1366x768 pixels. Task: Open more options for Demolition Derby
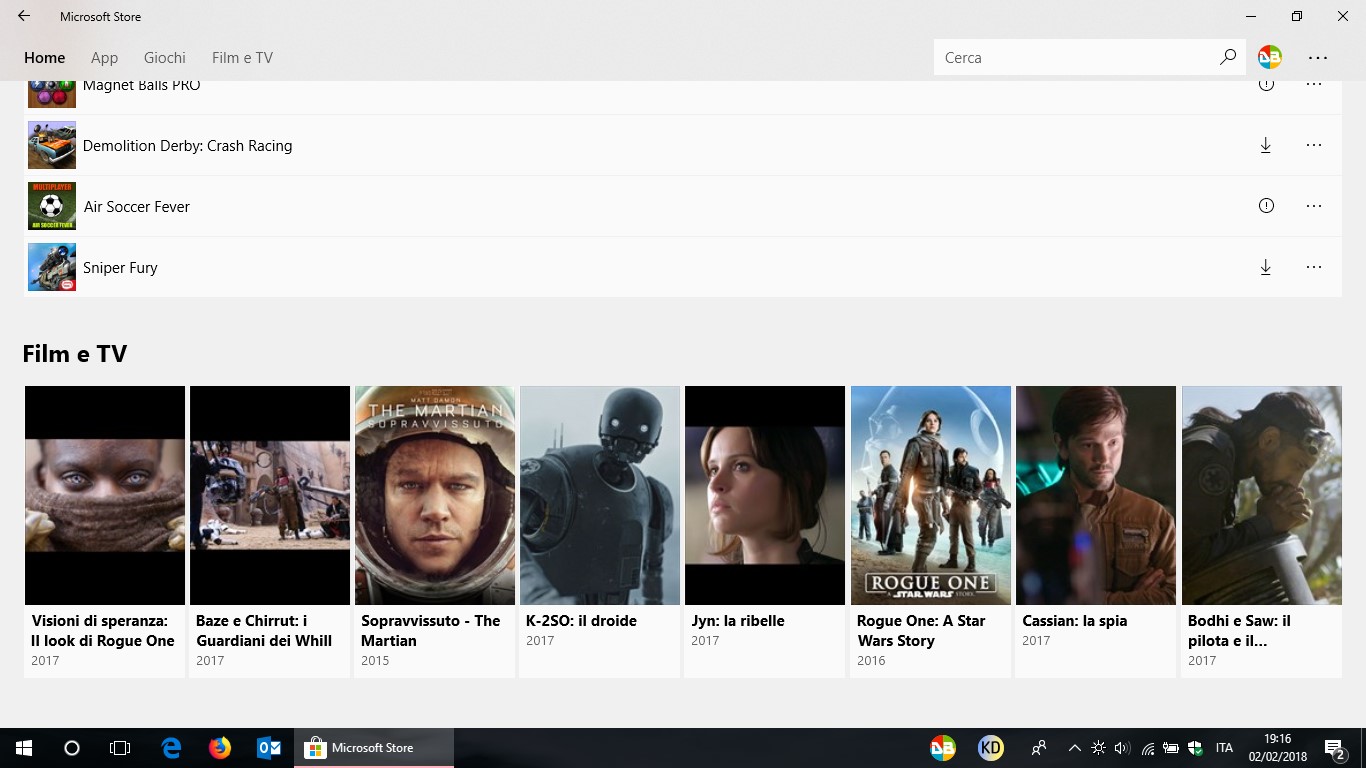click(1314, 145)
